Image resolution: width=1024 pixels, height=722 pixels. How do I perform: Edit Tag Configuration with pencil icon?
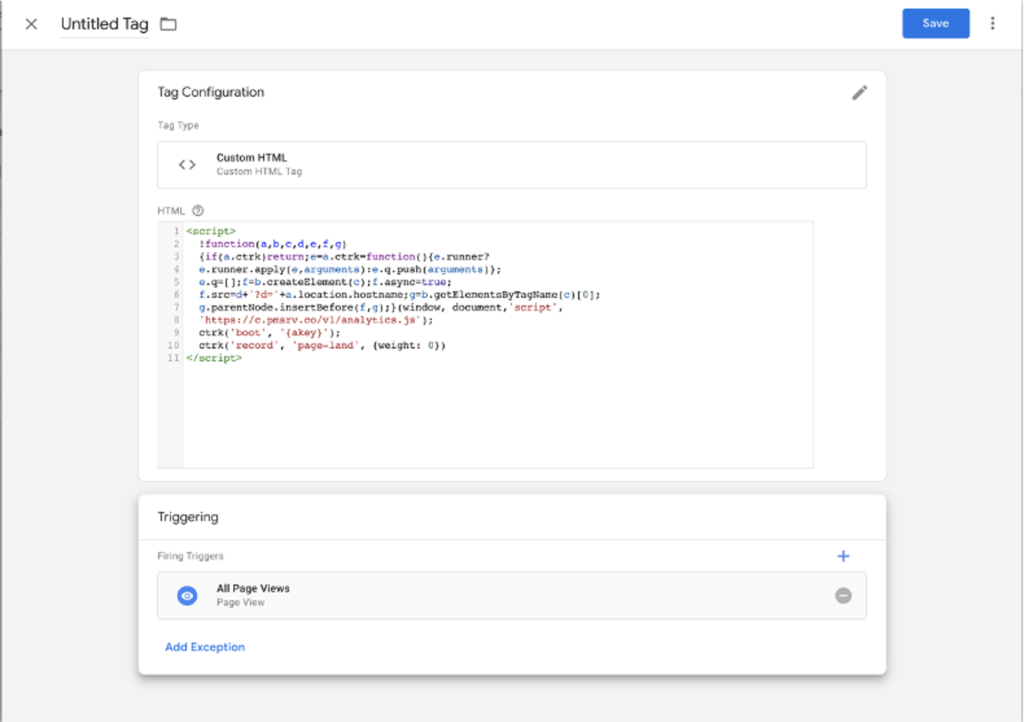[x=859, y=93]
